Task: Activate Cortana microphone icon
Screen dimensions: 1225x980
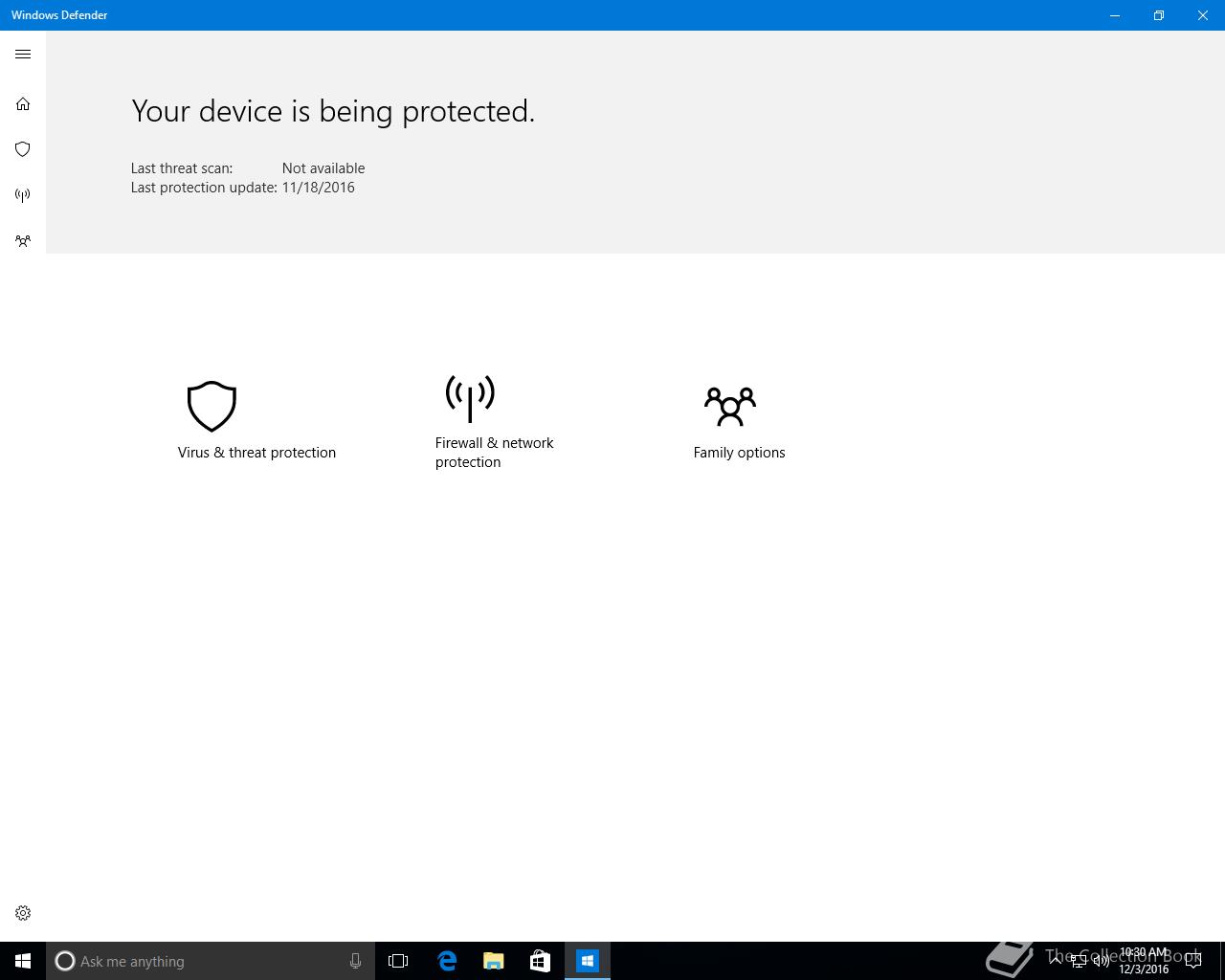Action: 355,961
